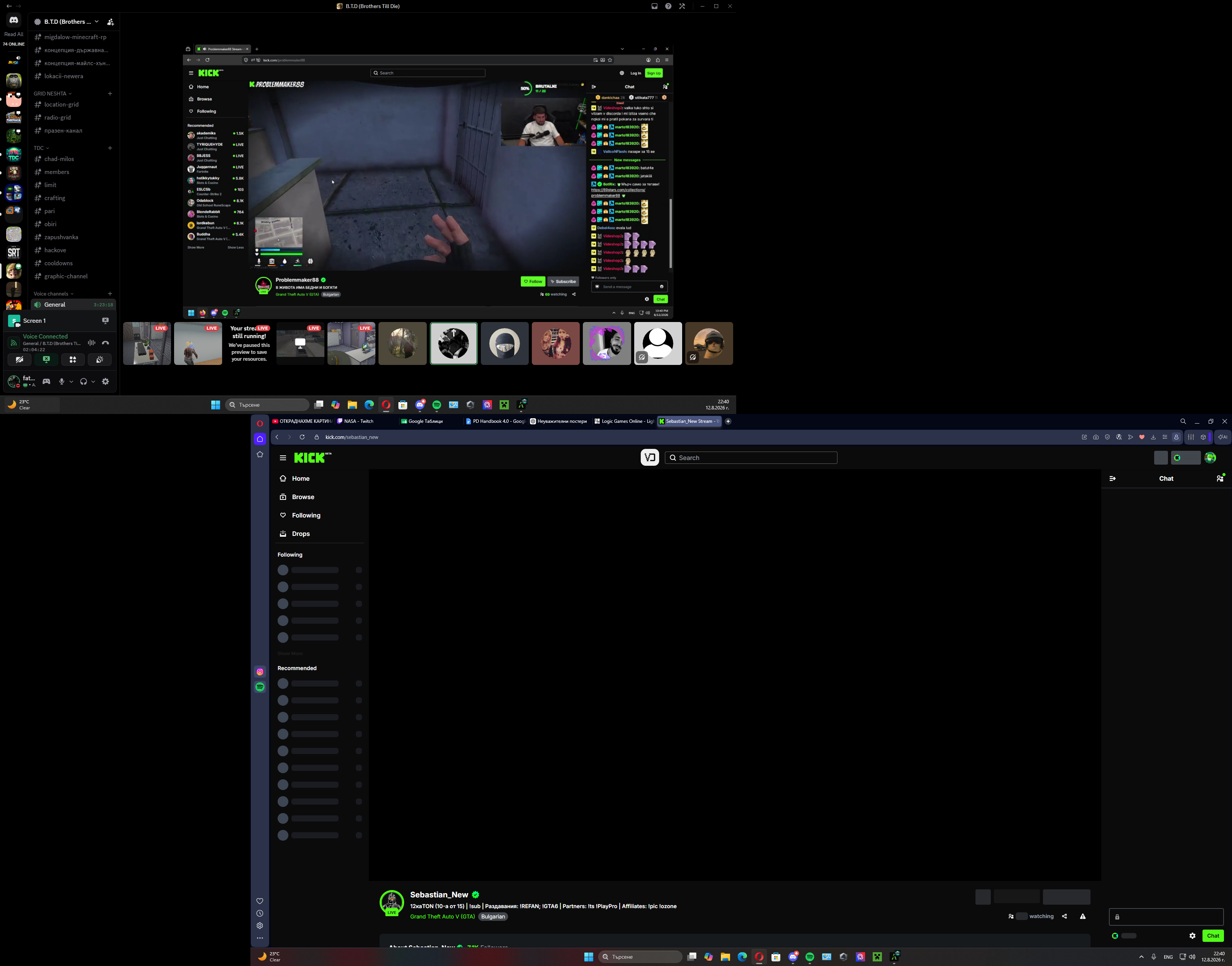
Task: Open Opera downloads icon
Action: coord(1153,437)
